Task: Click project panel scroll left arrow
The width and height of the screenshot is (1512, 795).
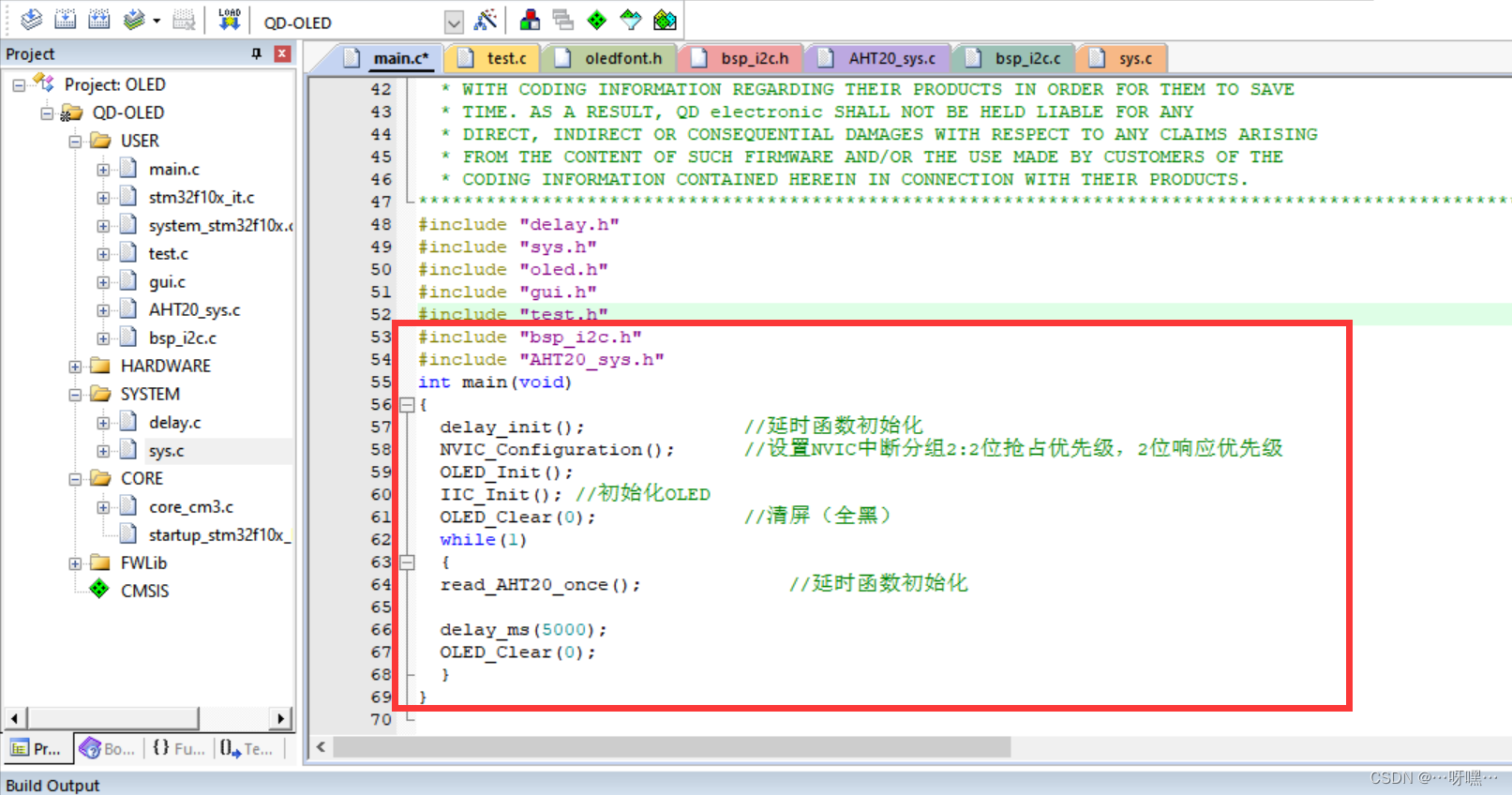Action: (x=14, y=719)
